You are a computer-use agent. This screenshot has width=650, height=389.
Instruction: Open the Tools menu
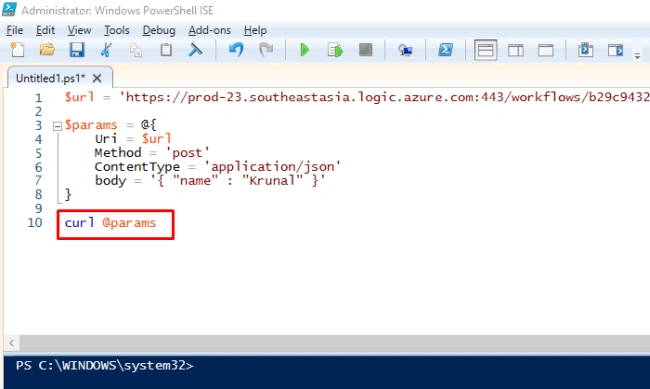click(x=116, y=30)
